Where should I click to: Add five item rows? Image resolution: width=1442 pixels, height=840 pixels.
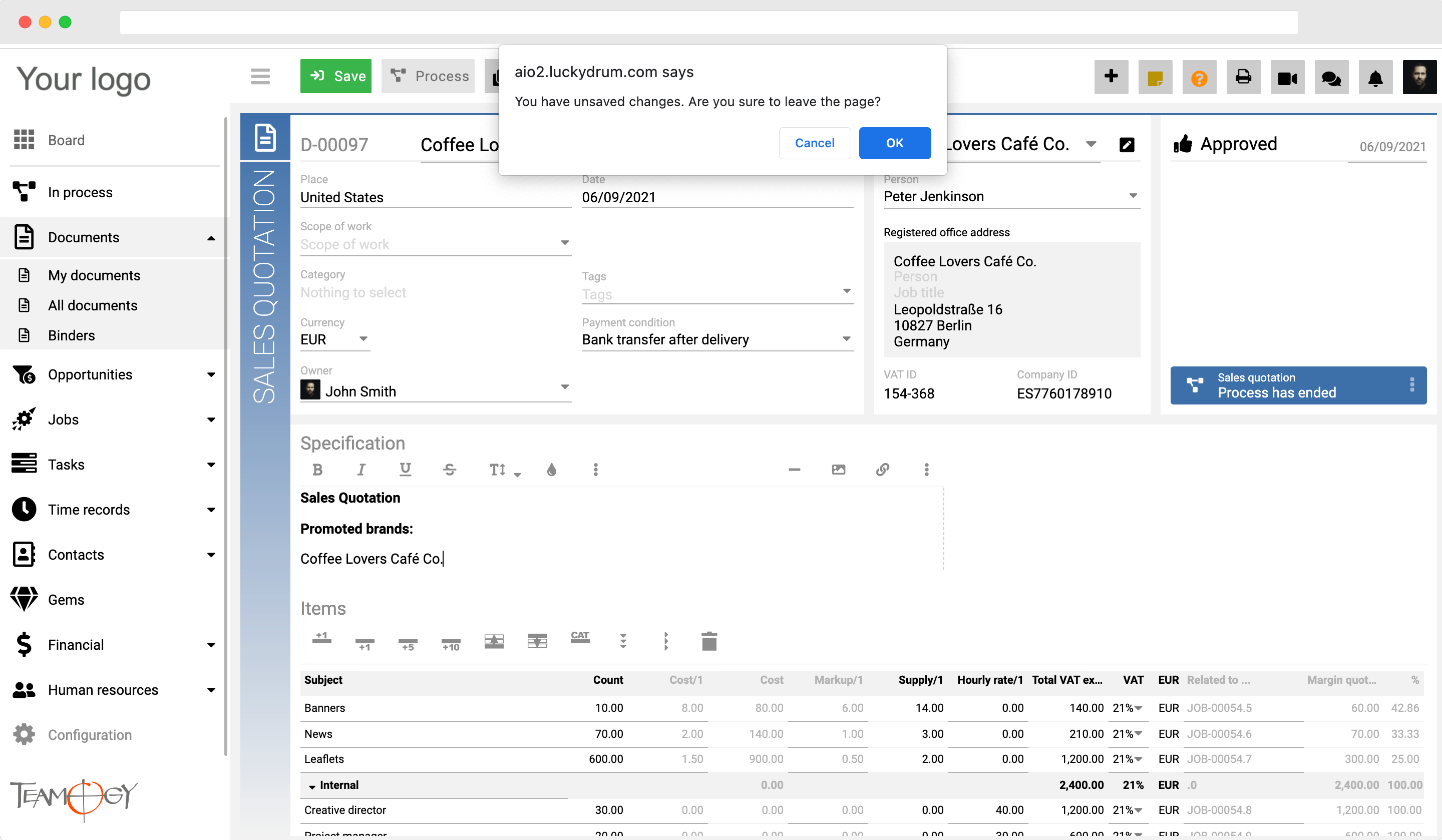point(408,644)
